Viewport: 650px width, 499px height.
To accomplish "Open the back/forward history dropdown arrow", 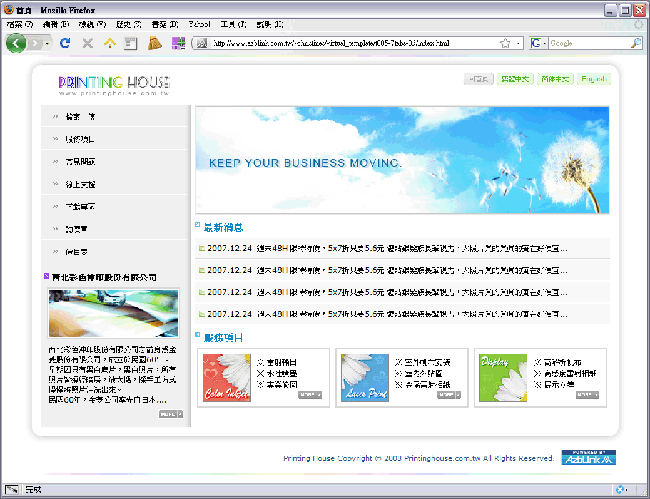I will (x=45, y=43).
